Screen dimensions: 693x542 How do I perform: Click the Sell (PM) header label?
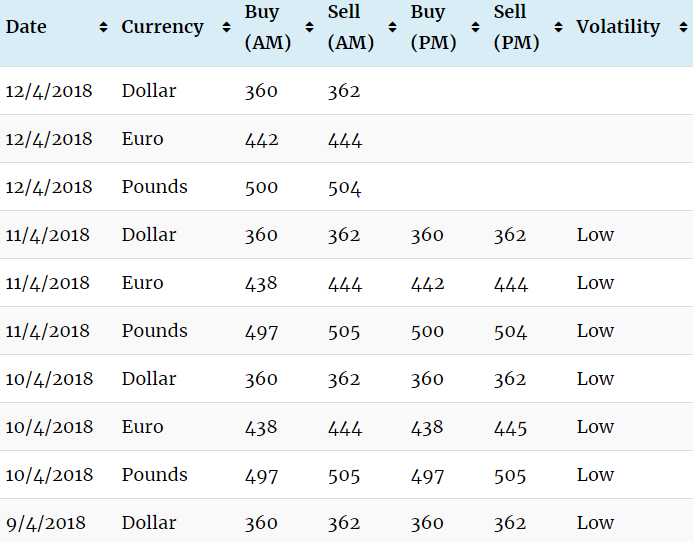click(x=516, y=28)
